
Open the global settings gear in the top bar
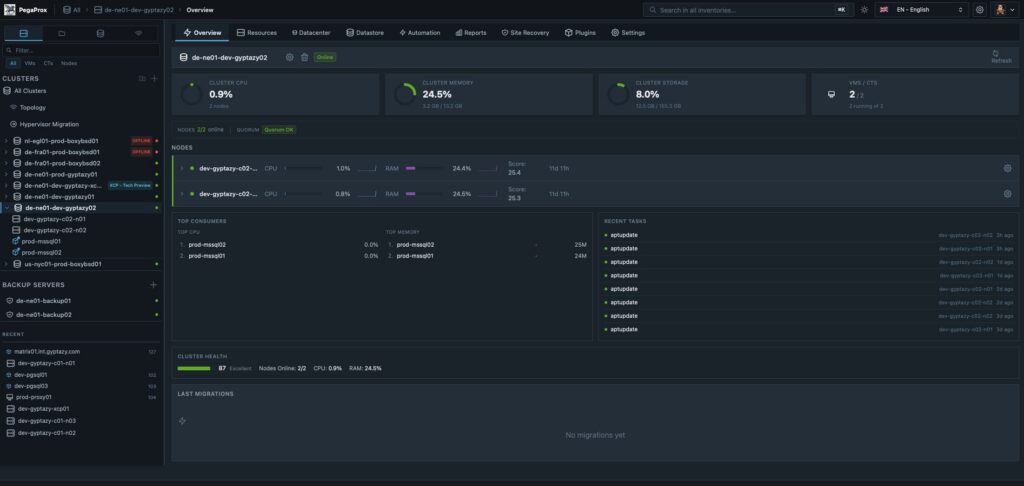coord(980,9)
